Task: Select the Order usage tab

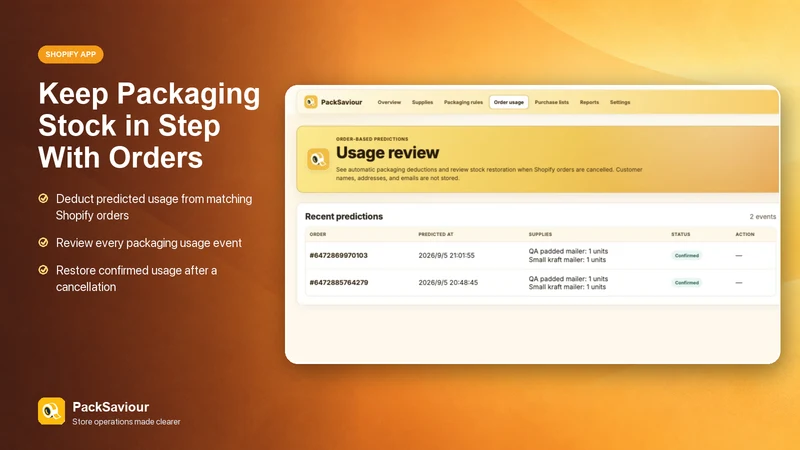Action: (x=509, y=103)
